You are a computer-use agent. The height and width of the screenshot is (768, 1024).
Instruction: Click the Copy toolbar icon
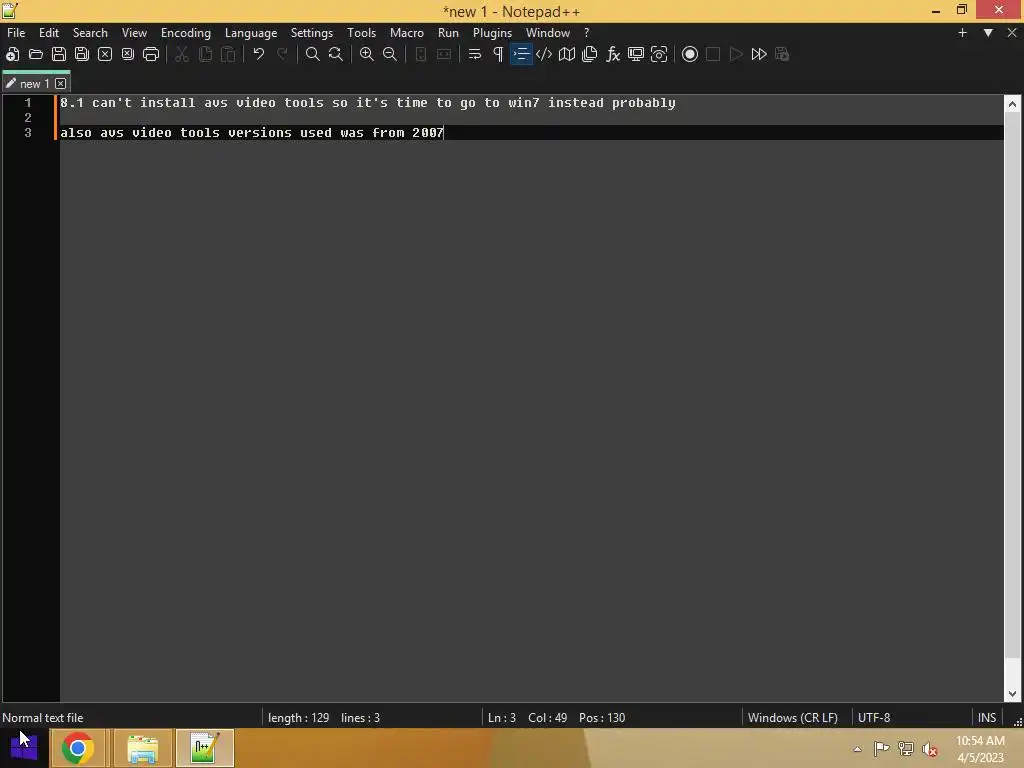pos(205,54)
